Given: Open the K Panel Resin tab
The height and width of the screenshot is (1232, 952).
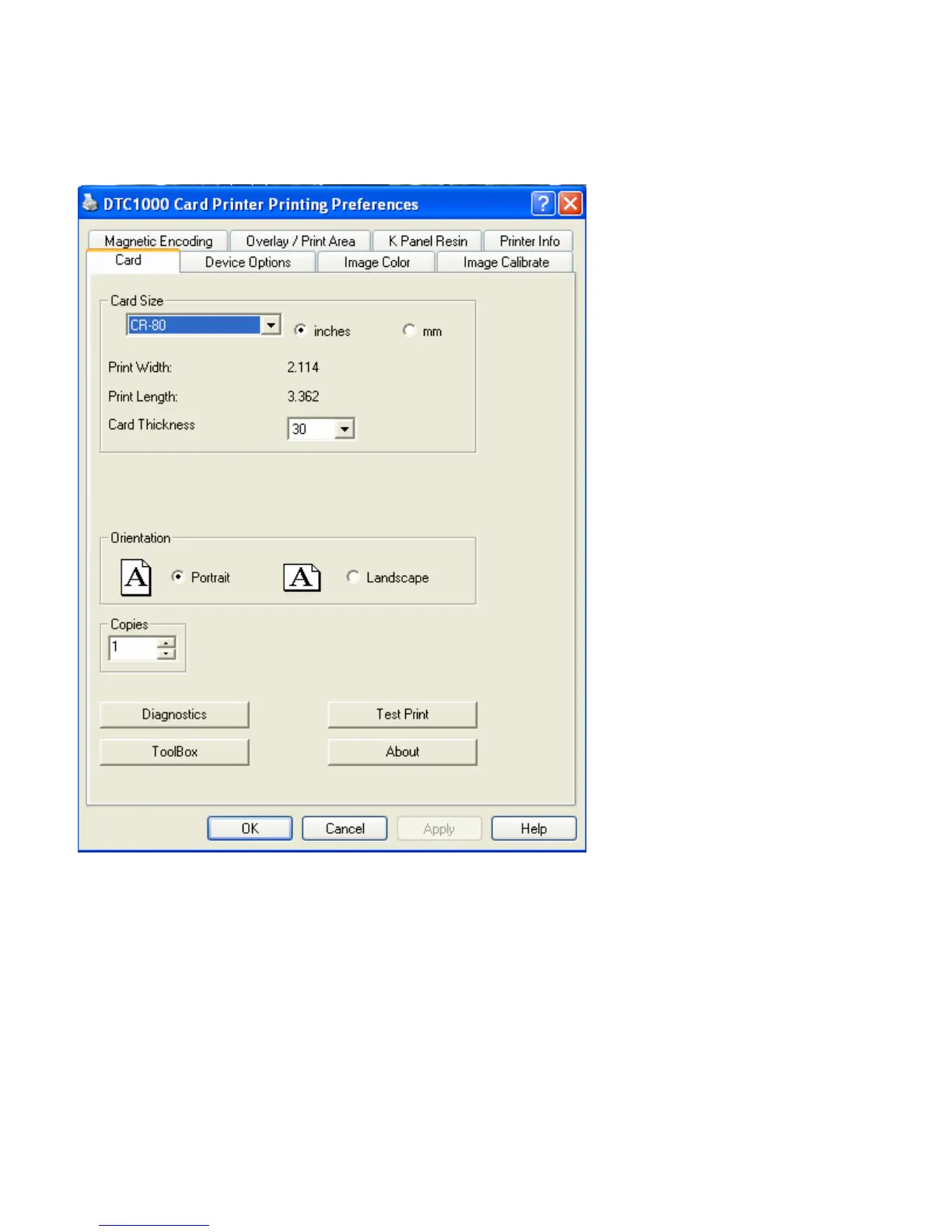Looking at the screenshot, I should point(428,241).
